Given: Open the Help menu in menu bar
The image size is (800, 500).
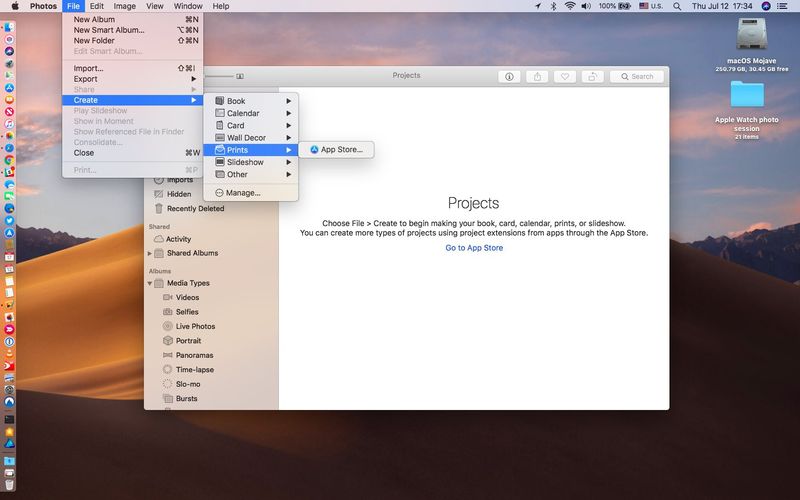Looking at the screenshot, I should coord(221,6).
